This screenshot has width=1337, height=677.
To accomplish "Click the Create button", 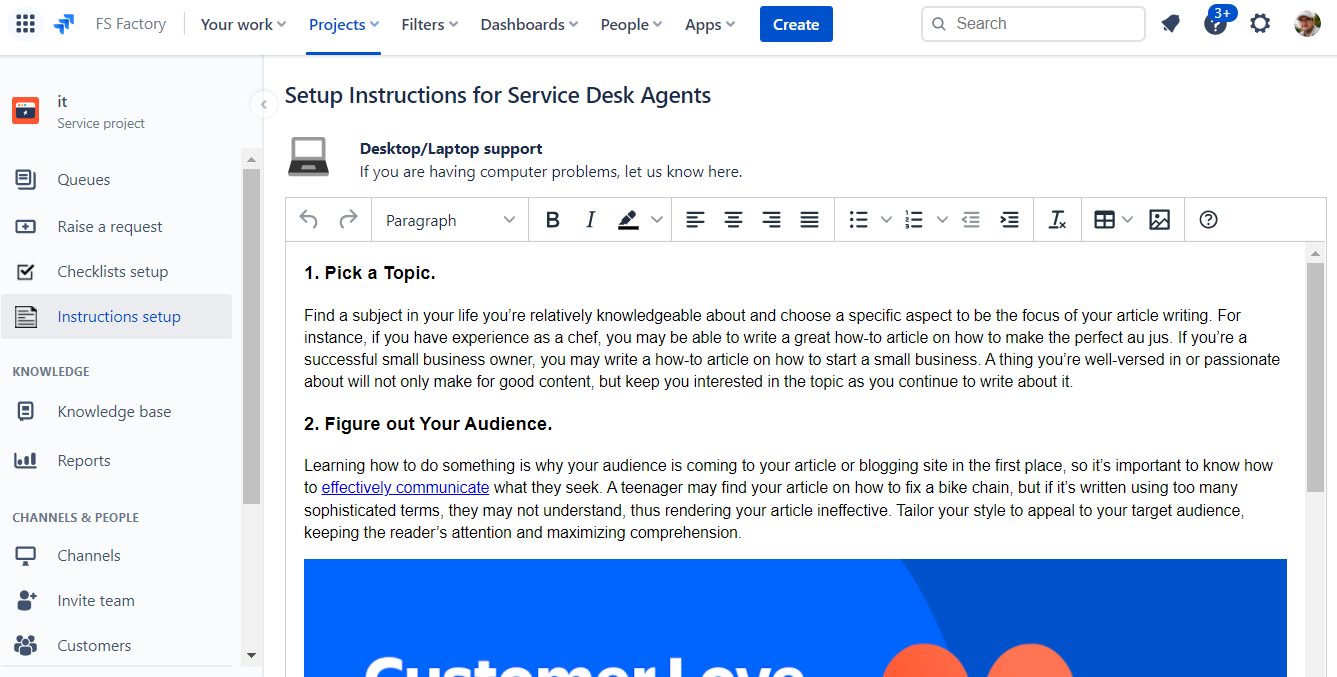I will 796,24.
